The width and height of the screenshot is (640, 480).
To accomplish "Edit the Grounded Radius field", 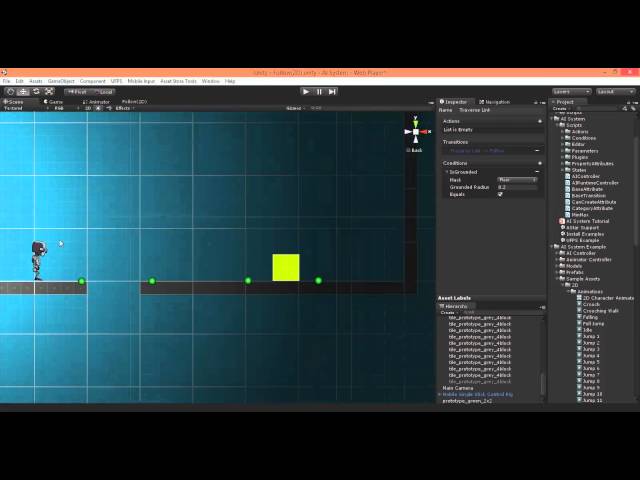I will point(517,187).
